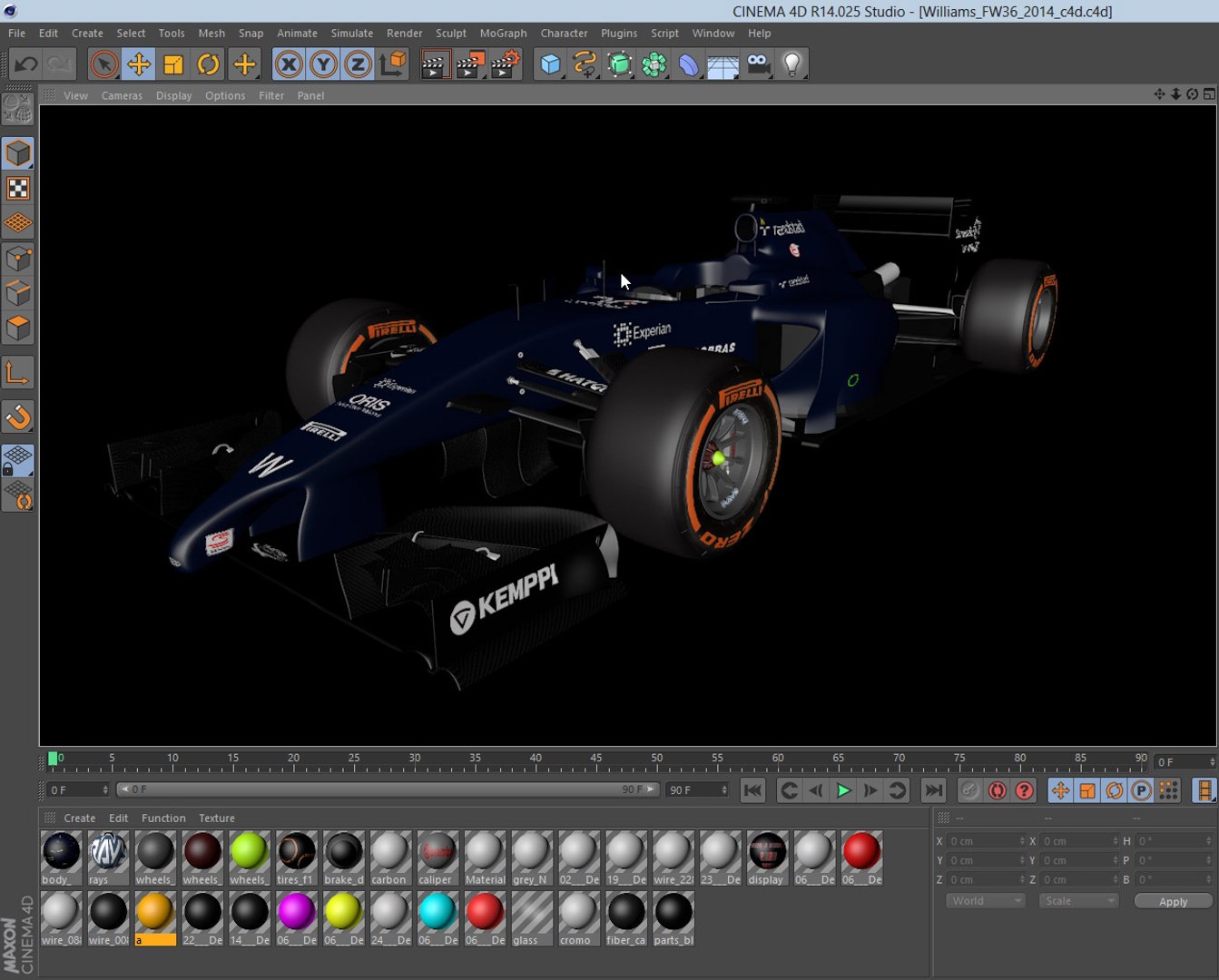The image size is (1219, 980).
Task: Select the Move tool in top toolbar
Action: tap(139, 64)
